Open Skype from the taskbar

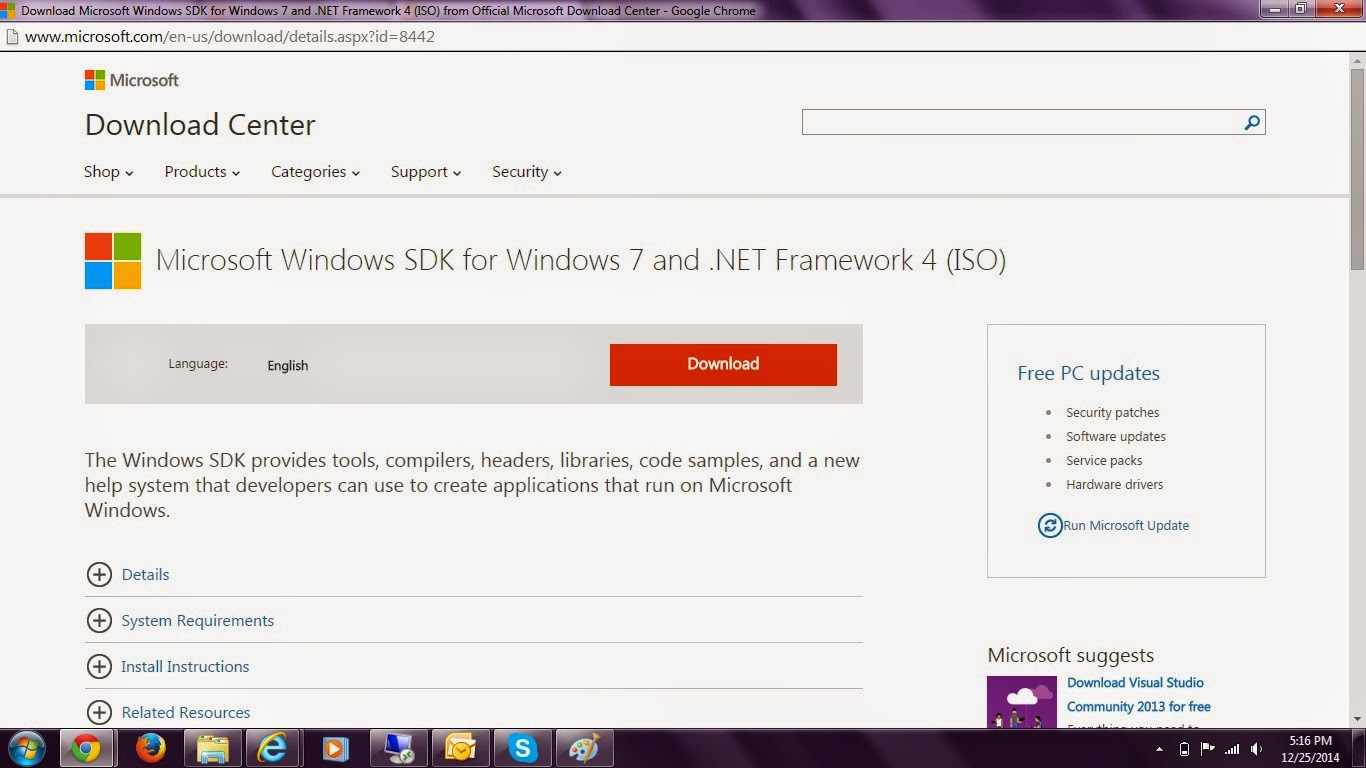522,749
